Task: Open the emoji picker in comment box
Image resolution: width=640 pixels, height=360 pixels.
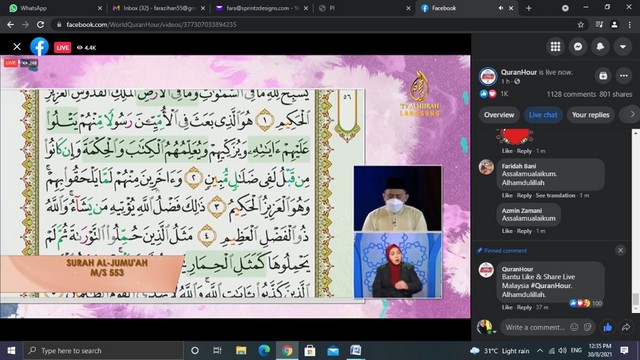Action: 574,327
